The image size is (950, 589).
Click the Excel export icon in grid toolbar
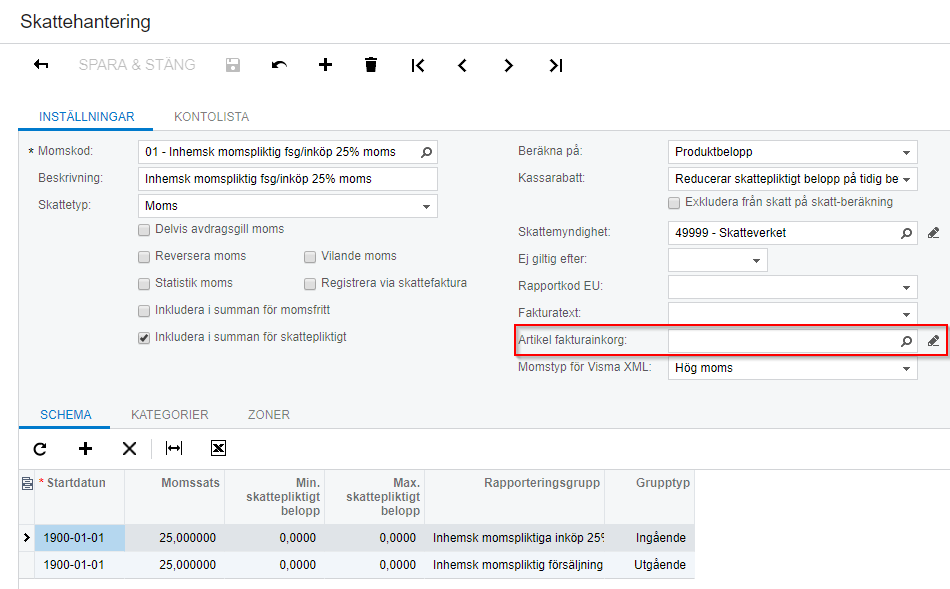tap(219, 449)
